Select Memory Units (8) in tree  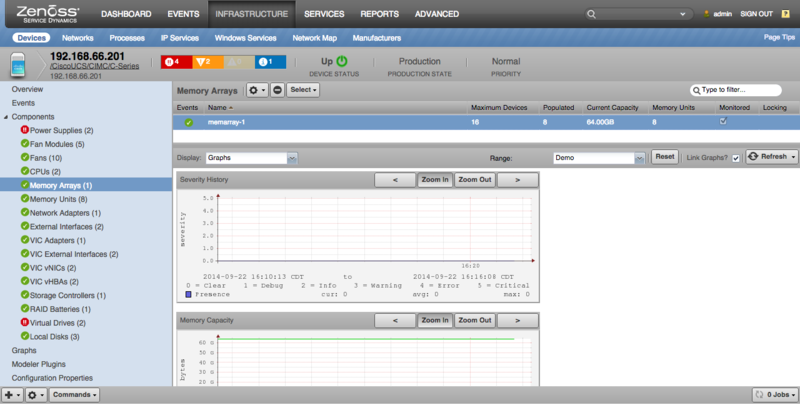coord(58,199)
